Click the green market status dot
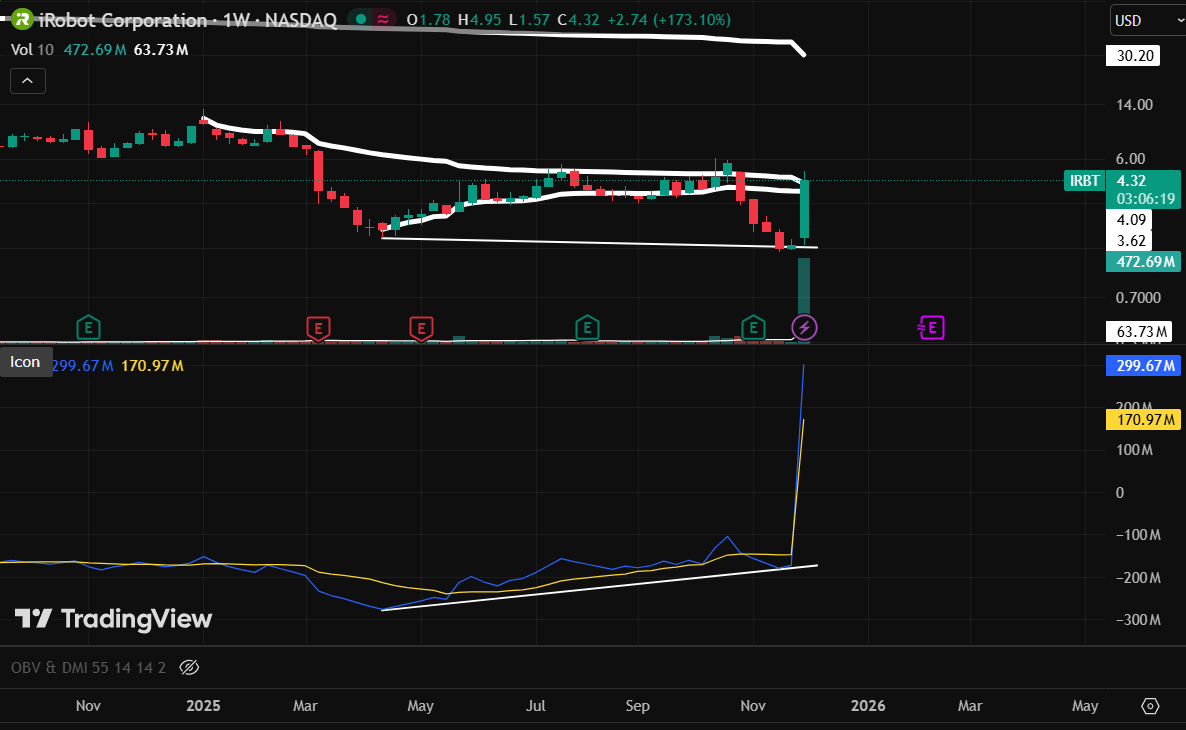This screenshot has height=730, width=1186. coord(362,20)
